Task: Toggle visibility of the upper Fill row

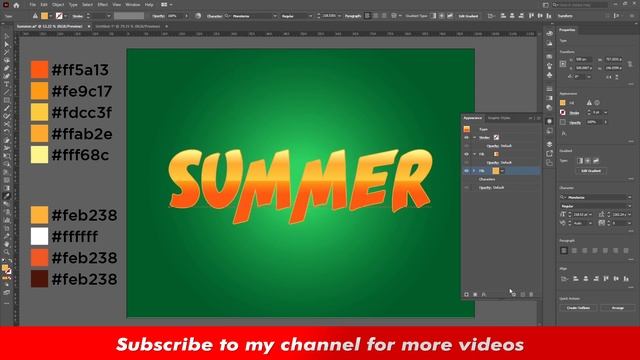Action: 466,154
